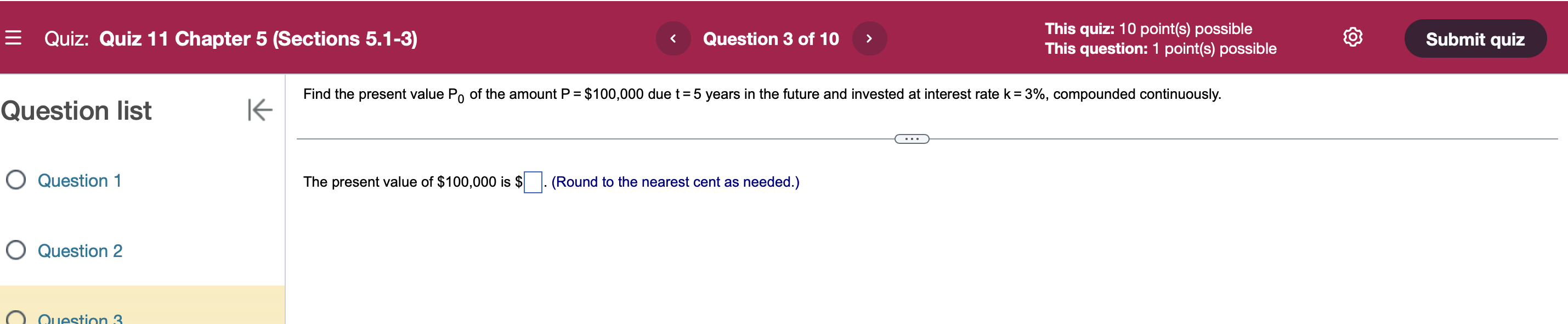Click Question 3 of 10 indicator
The height and width of the screenshot is (324, 1568).
tap(771, 38)
